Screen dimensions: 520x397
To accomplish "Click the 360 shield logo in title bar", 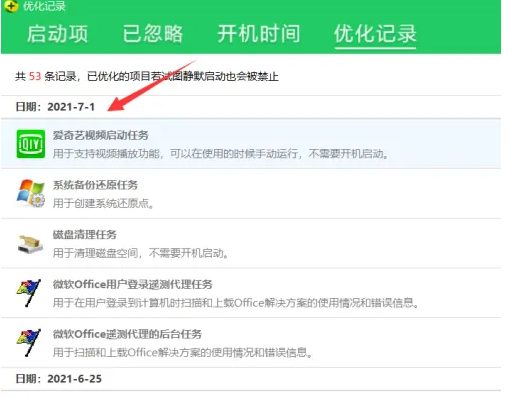I will 11,6.
